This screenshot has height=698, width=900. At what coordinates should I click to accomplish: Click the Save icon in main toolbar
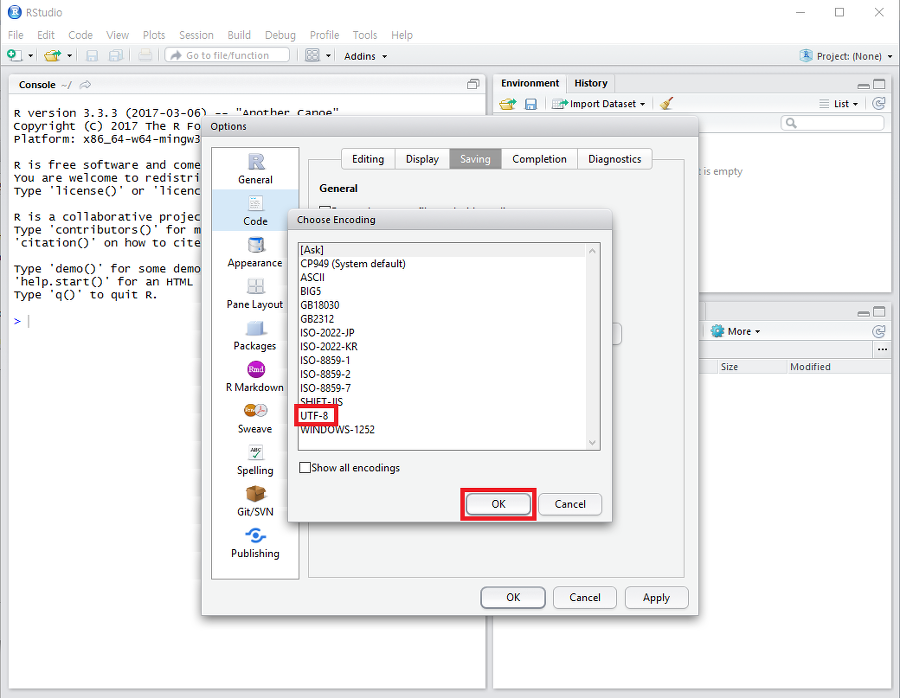point(92,55)
